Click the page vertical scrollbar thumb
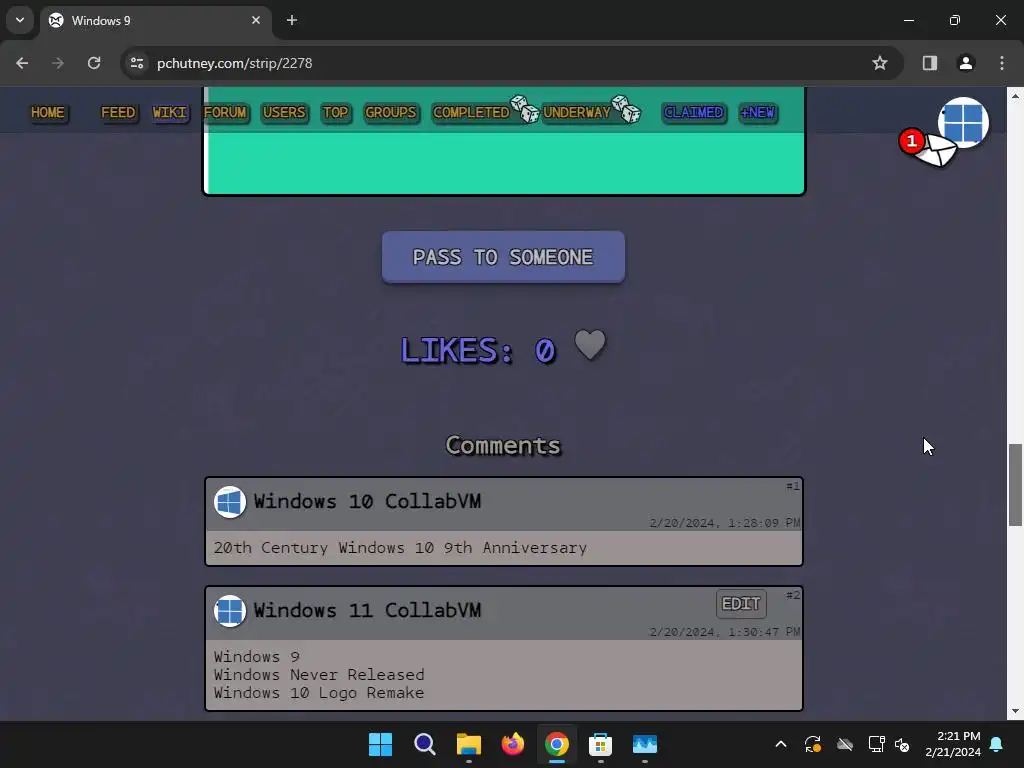Viewport: 1024px width, 768px height. (1015, 484)
